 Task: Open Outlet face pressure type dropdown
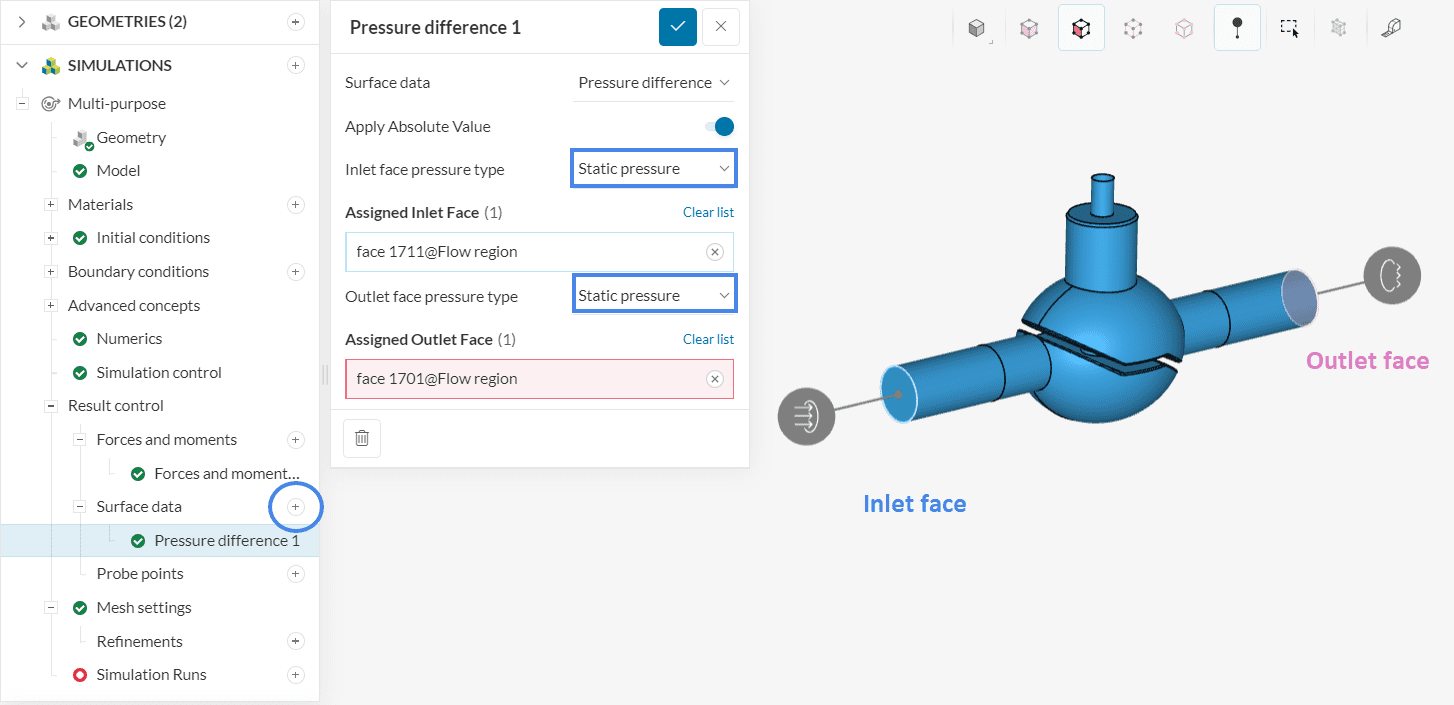click(x=654, y=296)
